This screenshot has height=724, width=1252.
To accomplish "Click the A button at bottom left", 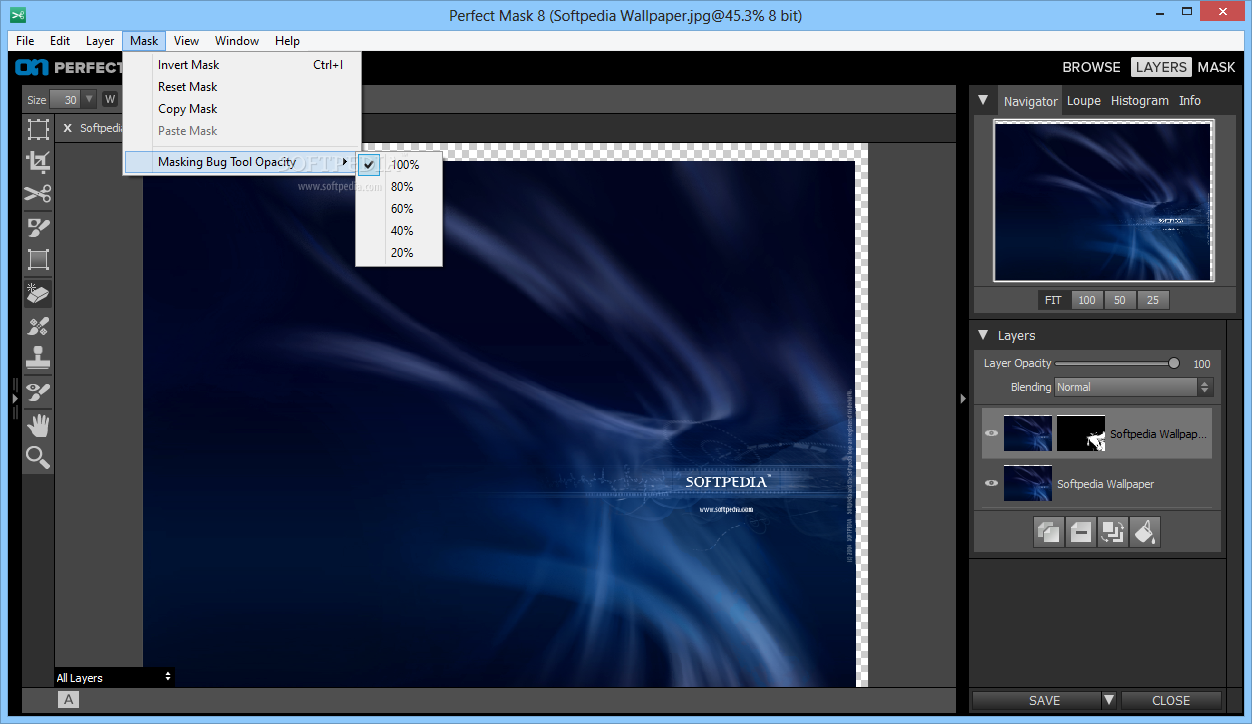I will pyautogui.click(x=69, y=700).
